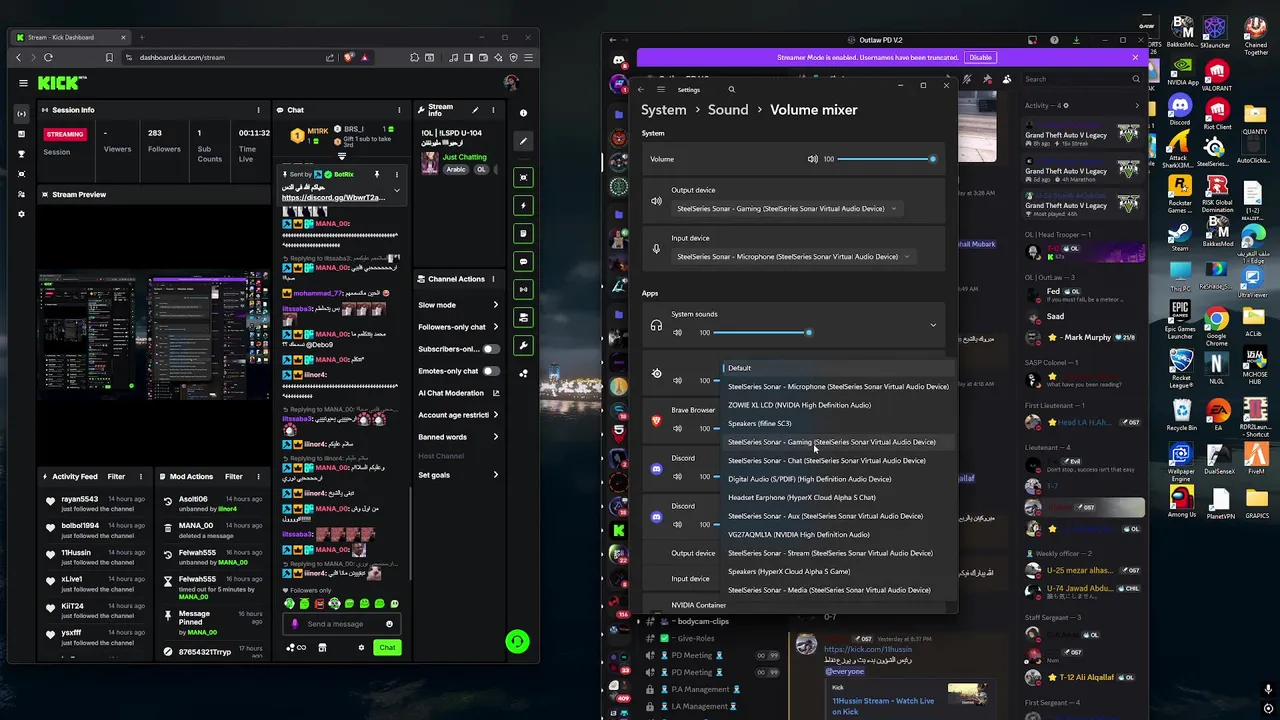Select Headset Earphone HyperX Cloud Alpha option
This screenshot has height=720, width=1280.
838,498
